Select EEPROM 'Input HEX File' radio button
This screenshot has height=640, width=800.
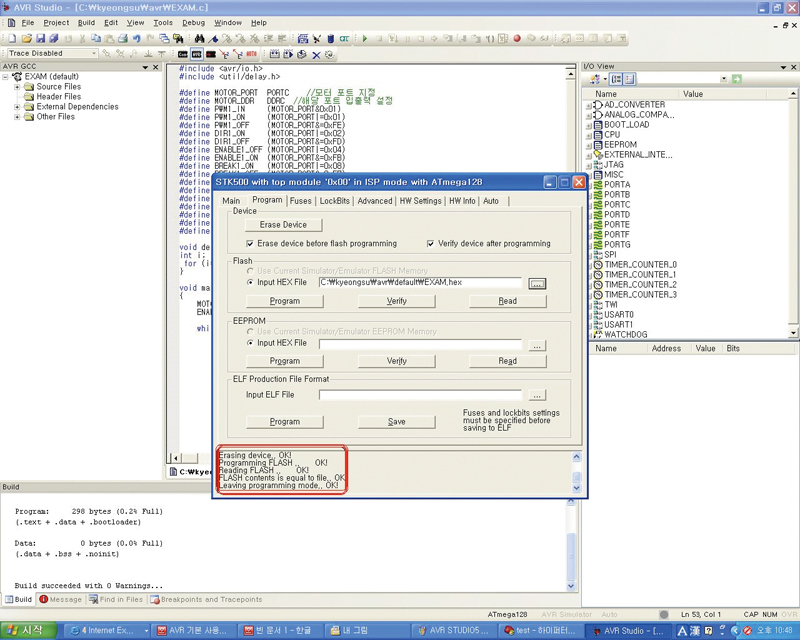[249, 343]
